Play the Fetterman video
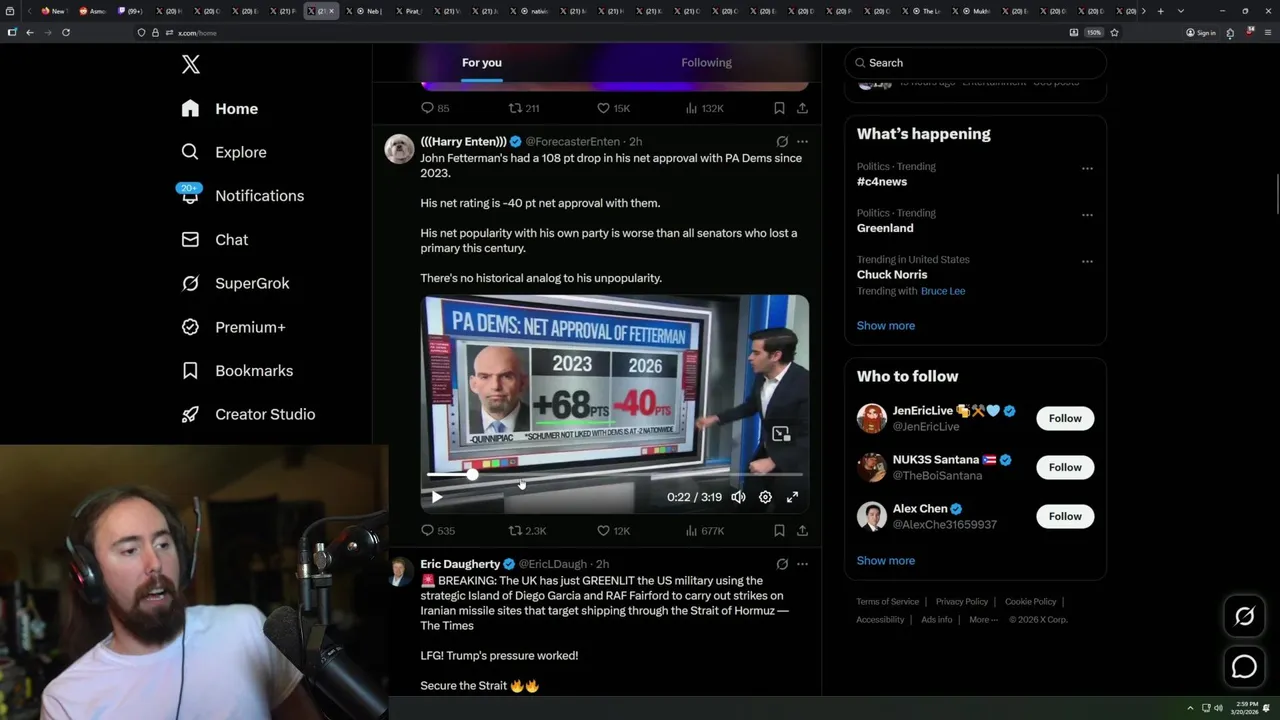This screenshot has width=1280, height=720. 437,497
